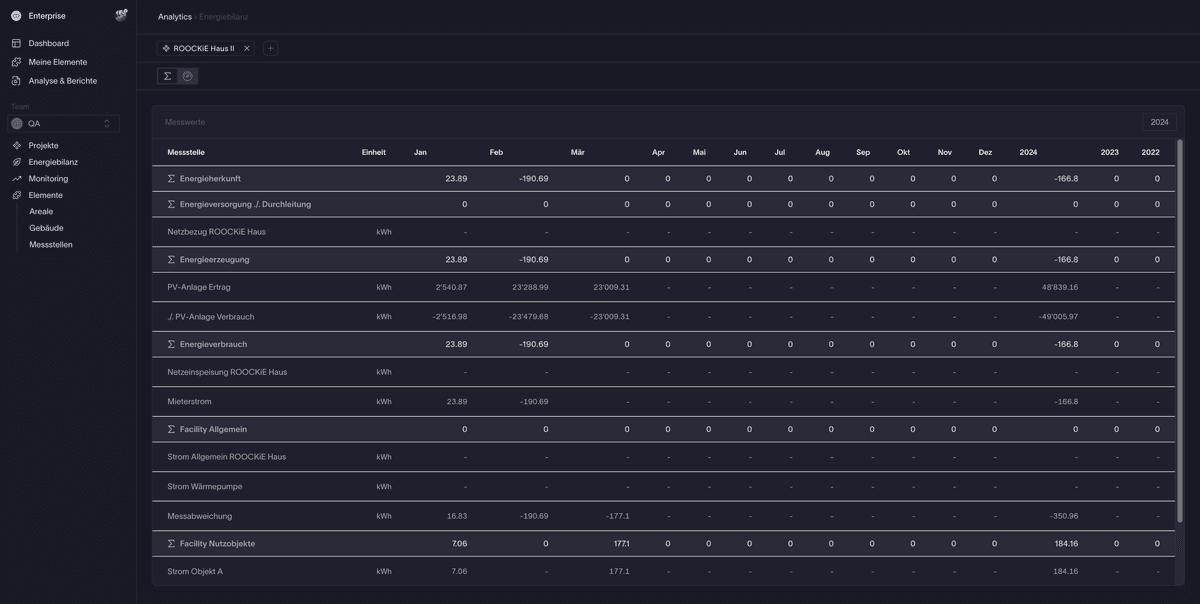Click the table's vertical scrollbar
Viewport: 1200px width, 604px height.
(1179, 330)
